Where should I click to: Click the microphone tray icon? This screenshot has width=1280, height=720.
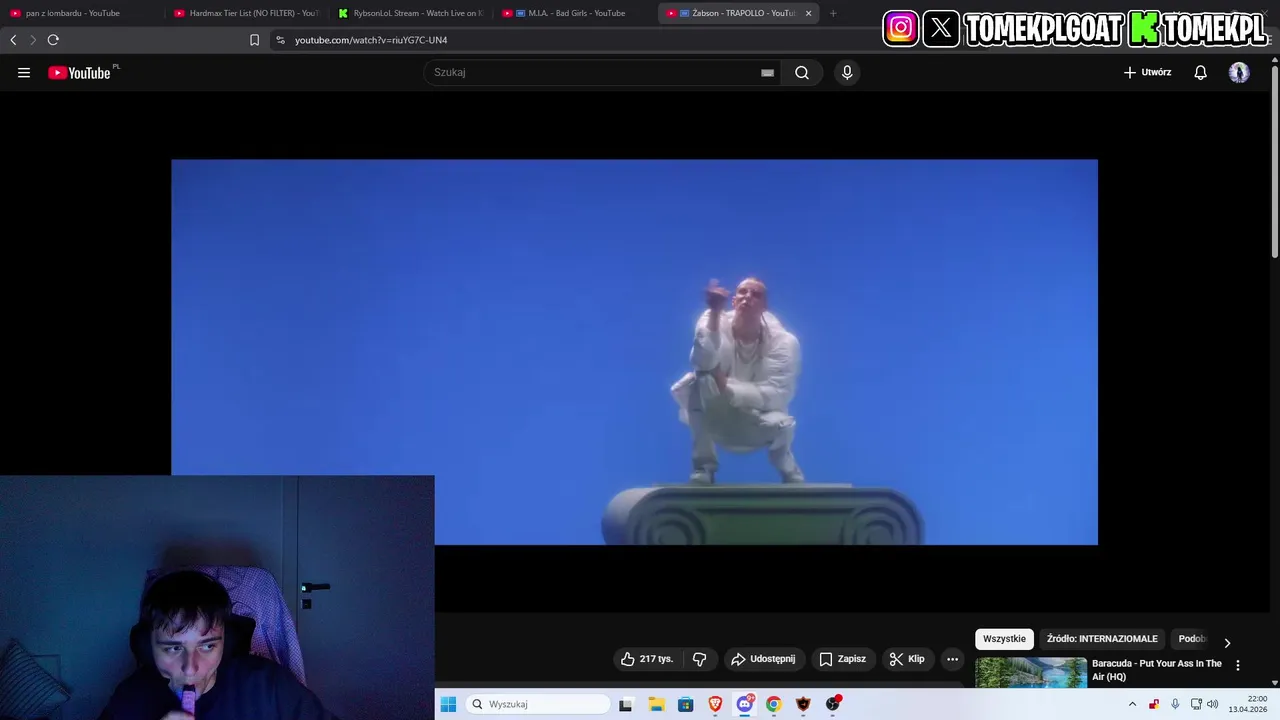click(1175, 704)
